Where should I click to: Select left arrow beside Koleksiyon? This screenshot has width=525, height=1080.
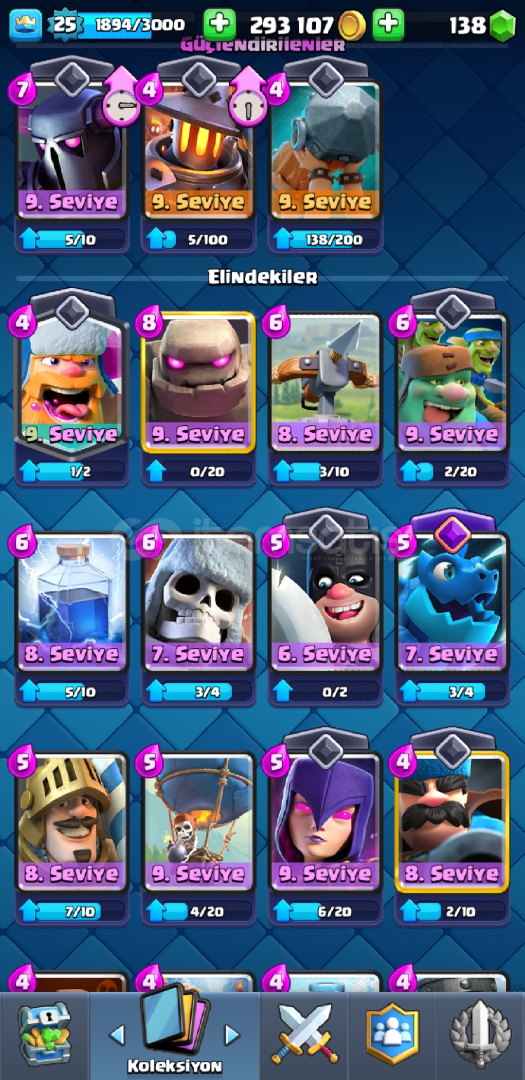(x=117, y=1034)
